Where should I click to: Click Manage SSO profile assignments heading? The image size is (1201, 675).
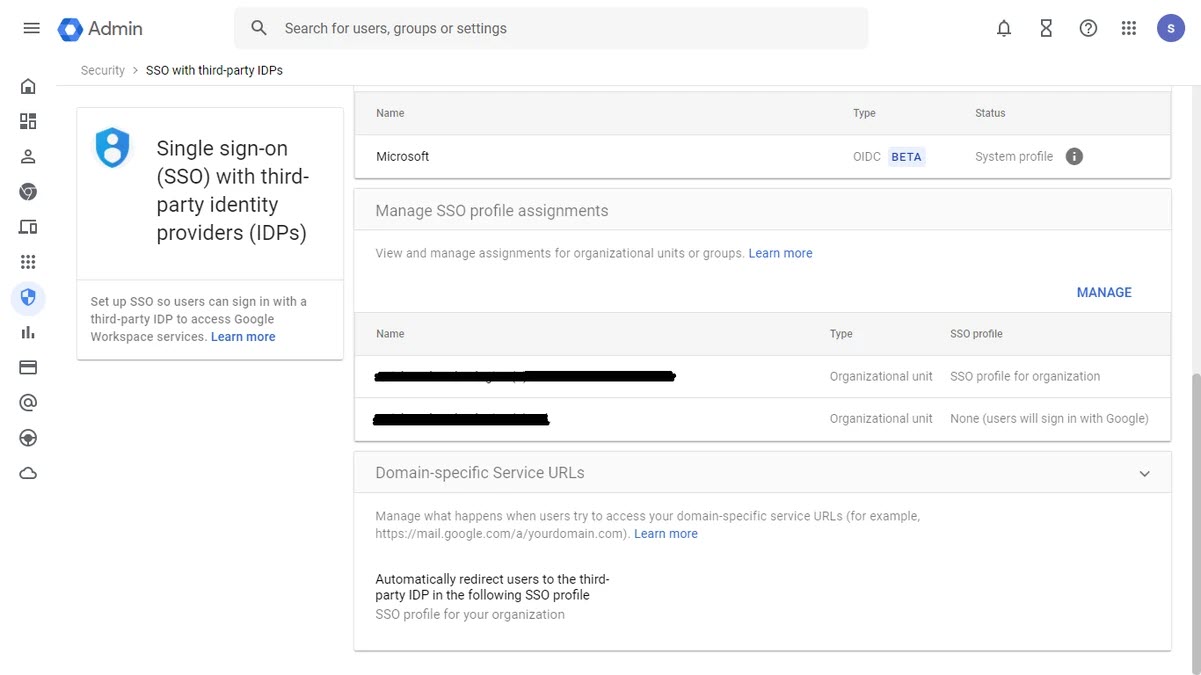pos(492,211)
